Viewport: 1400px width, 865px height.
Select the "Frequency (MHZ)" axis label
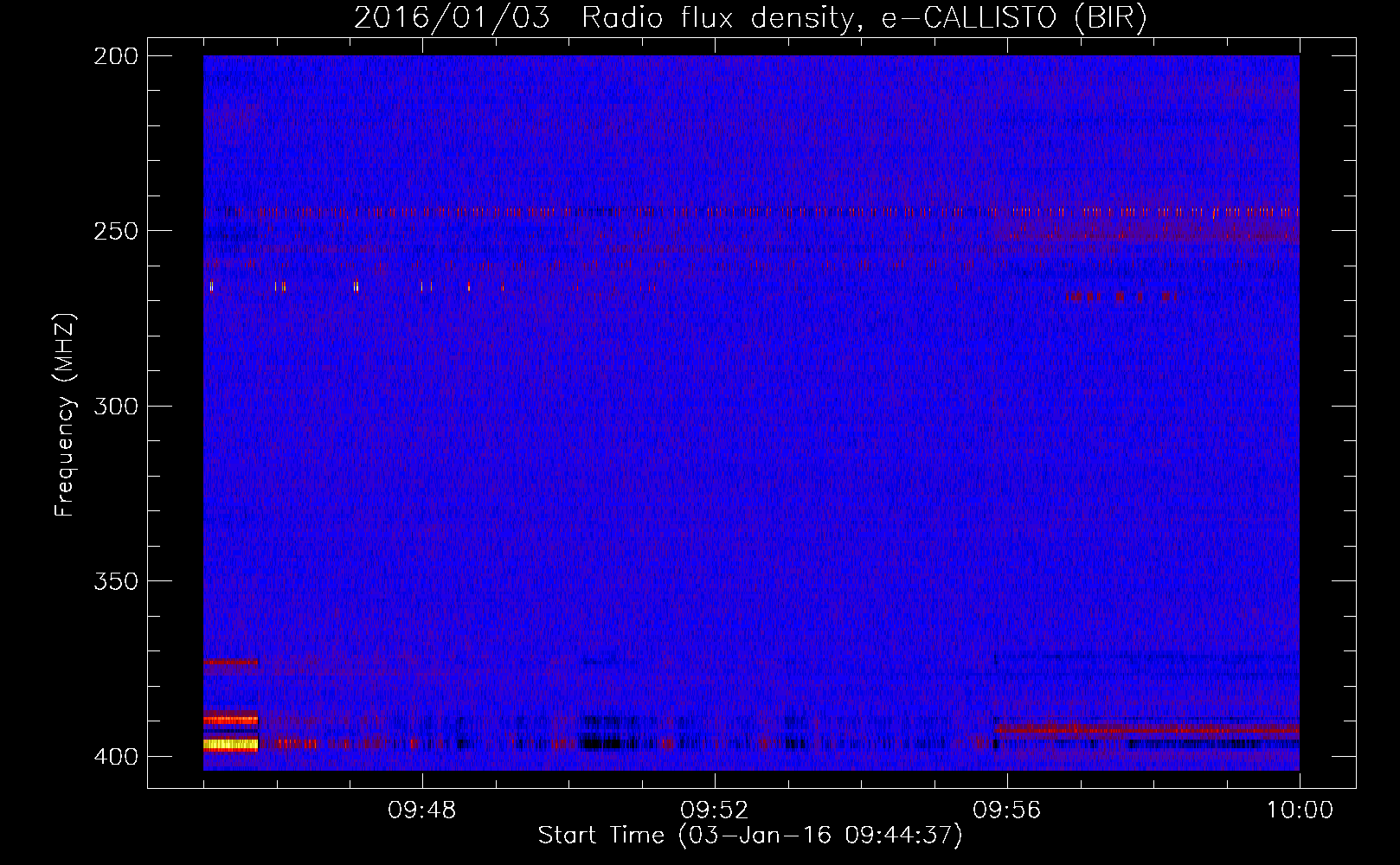pos(65,415)
